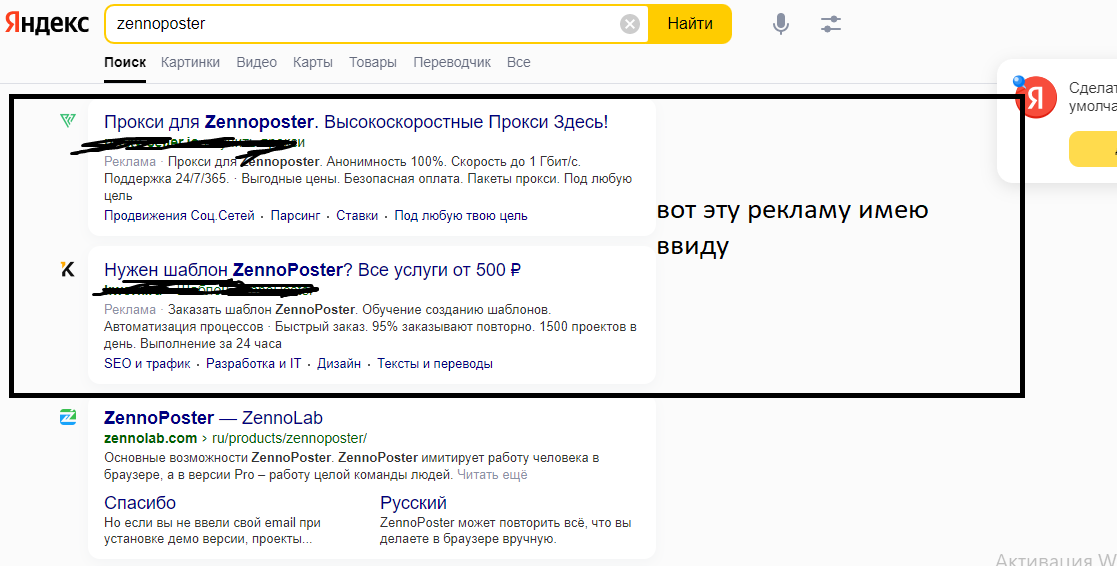Open the Все tab
Image resolution: width=1117 pixels, height=566 pixels.
(x=519, y=62)
